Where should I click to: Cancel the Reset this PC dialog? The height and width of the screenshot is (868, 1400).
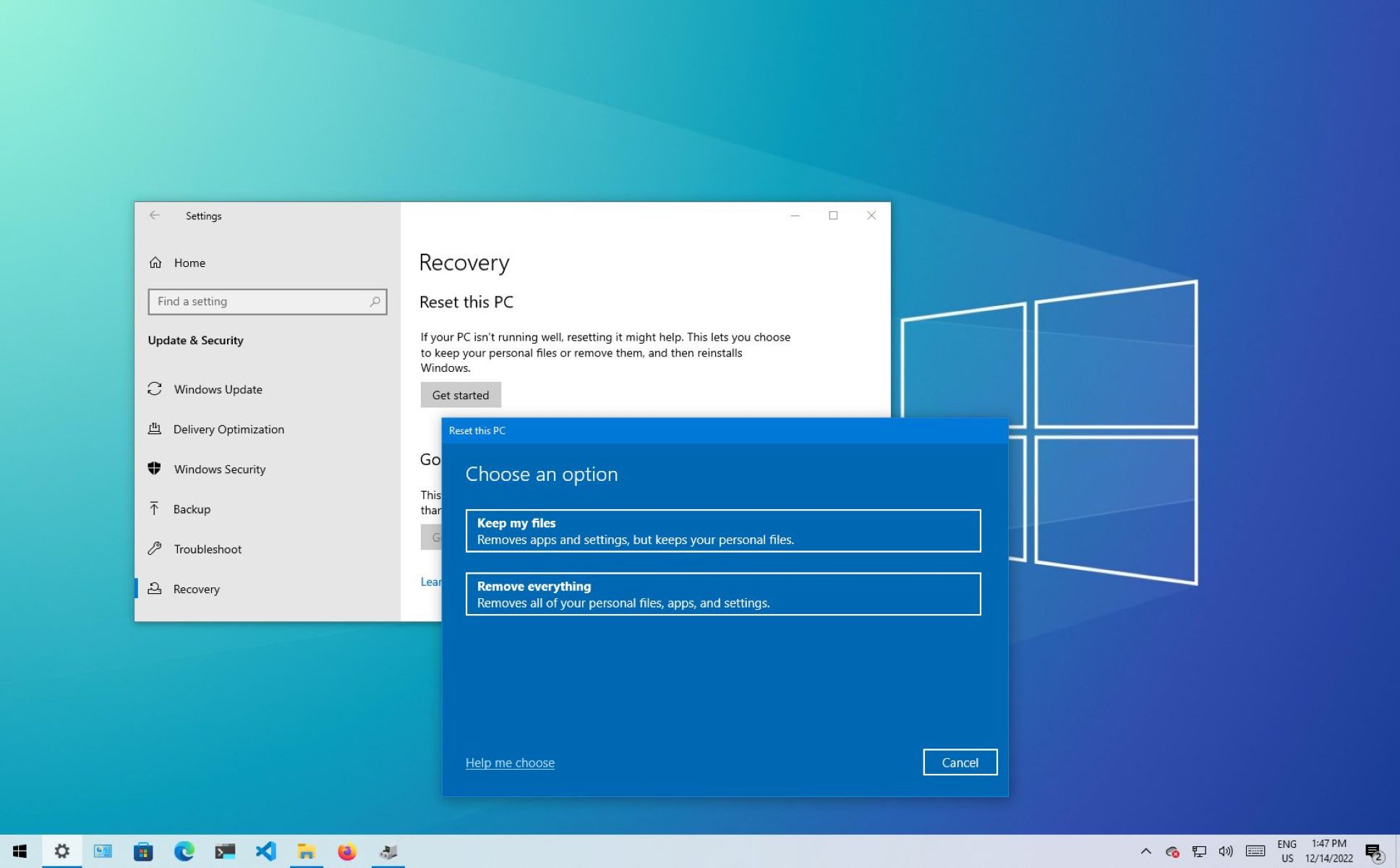[x=959, y=762]
